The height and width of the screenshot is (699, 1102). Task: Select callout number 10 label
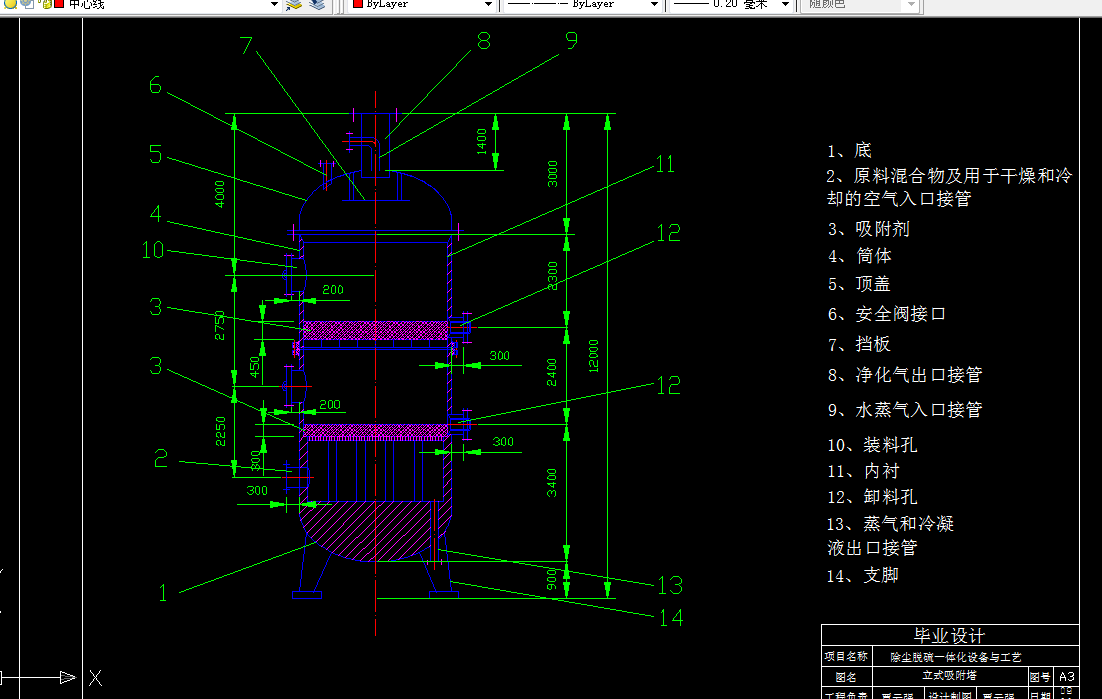[x=153, y=250]
